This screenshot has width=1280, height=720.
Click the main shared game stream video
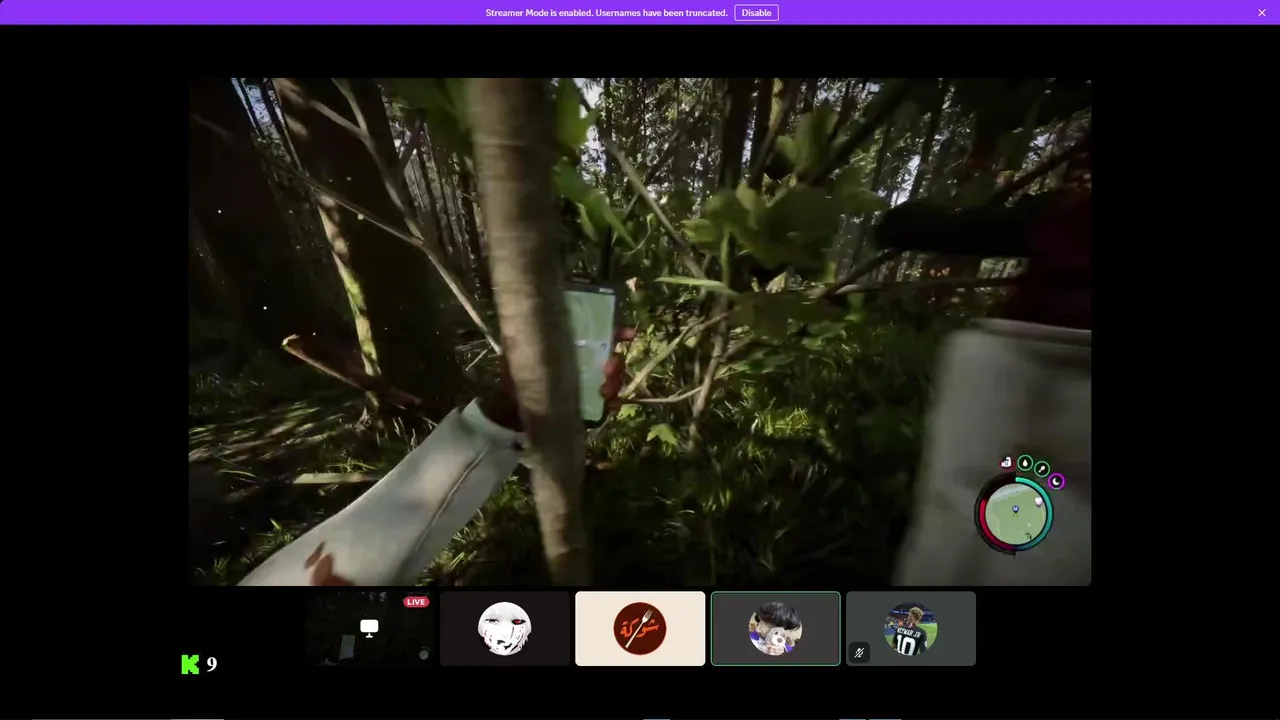coord(640,332)
